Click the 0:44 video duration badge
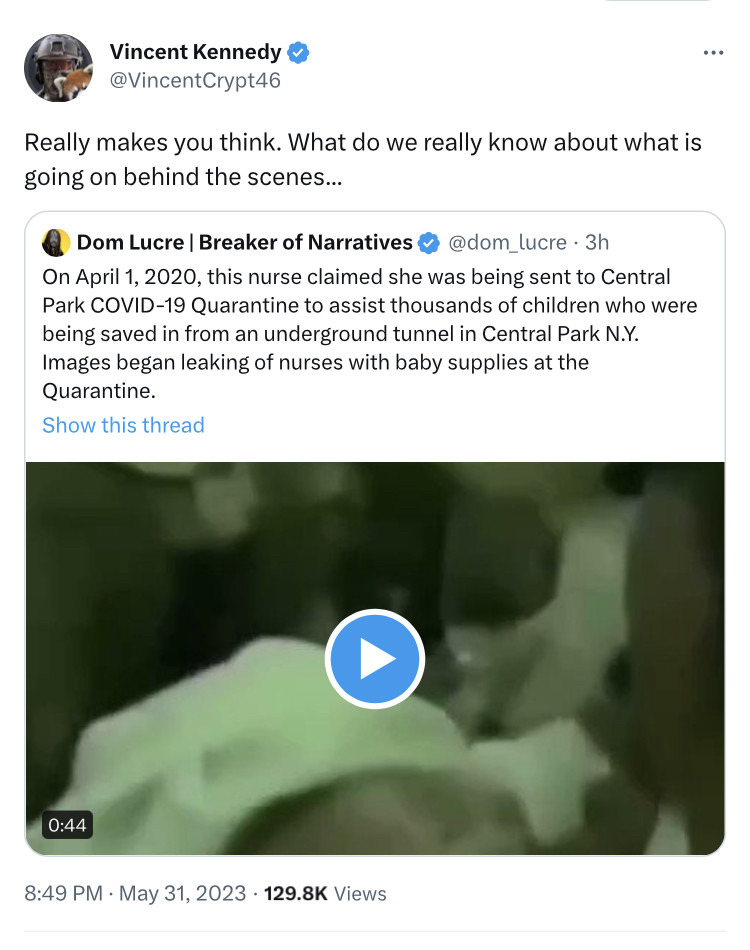The height and width of the screenshot is (950, 750). 67,825
